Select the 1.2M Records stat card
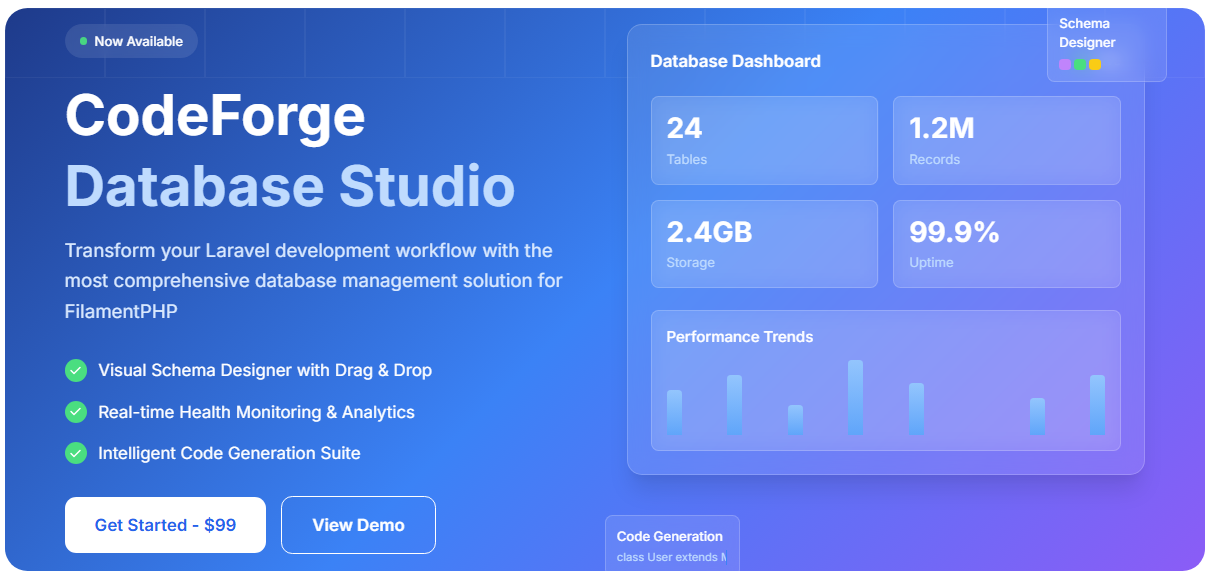 pos(1007,140)
